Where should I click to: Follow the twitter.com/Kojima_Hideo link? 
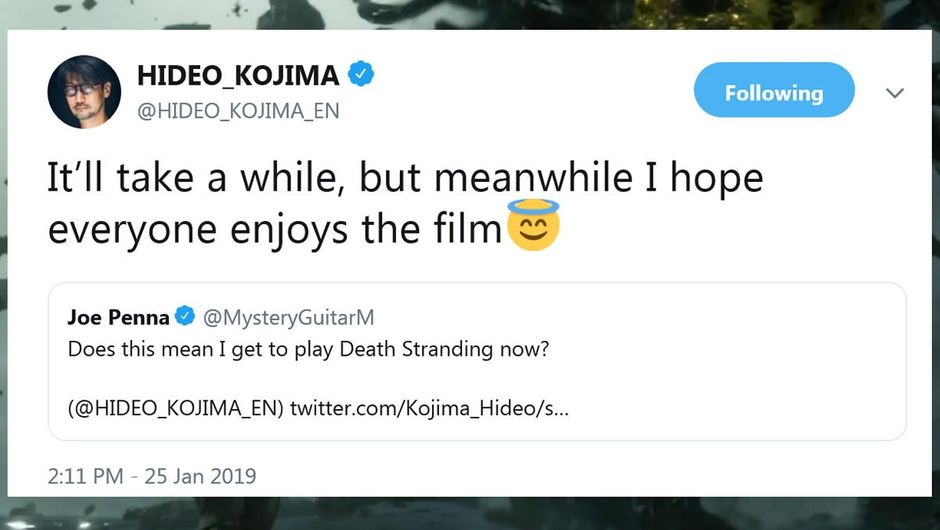[430, 409]
